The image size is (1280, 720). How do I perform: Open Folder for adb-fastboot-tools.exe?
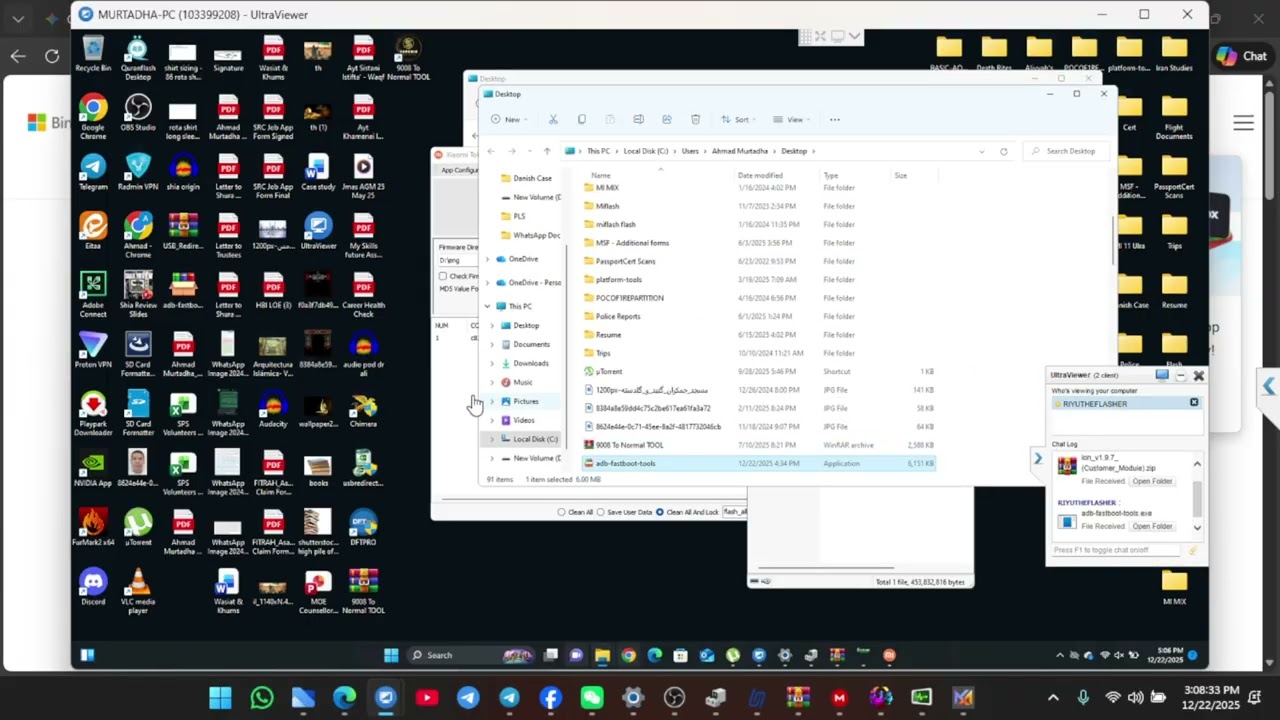tap(1152, 526)
